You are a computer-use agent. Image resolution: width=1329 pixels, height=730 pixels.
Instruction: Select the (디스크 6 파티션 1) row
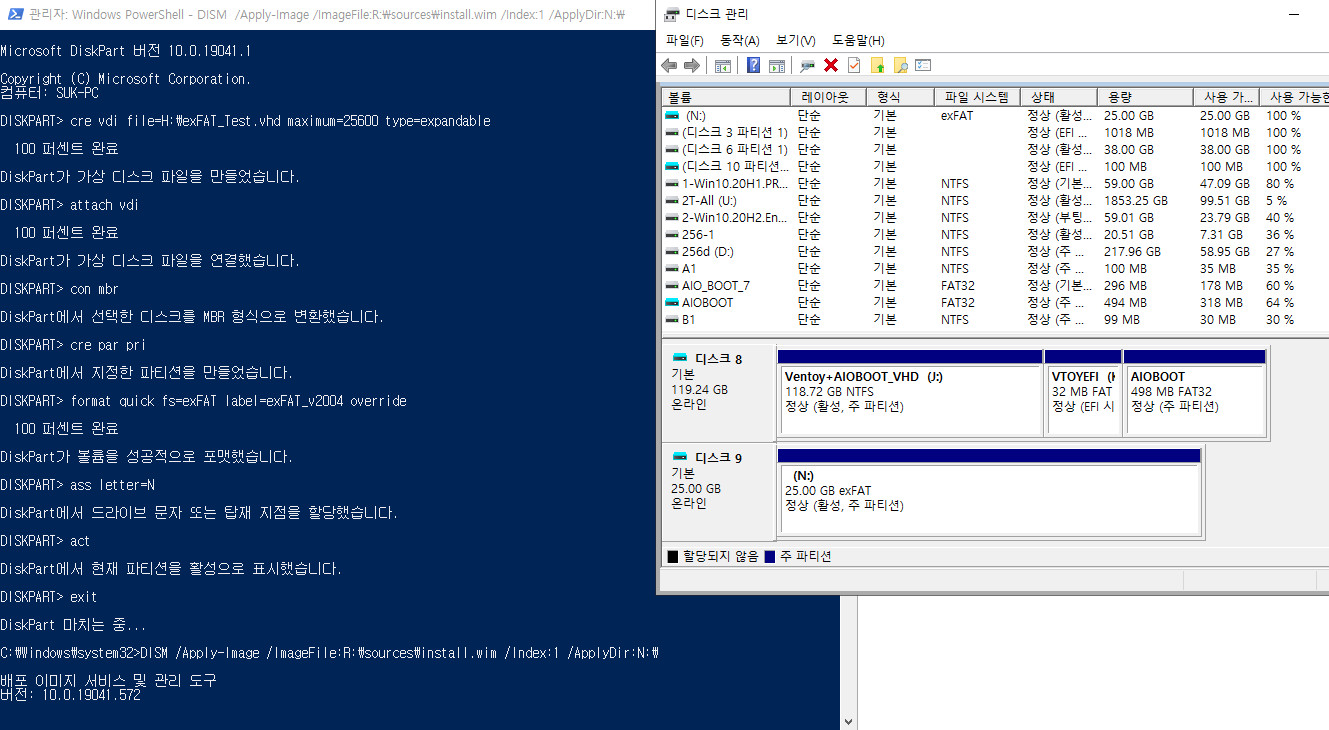point(995,149)
